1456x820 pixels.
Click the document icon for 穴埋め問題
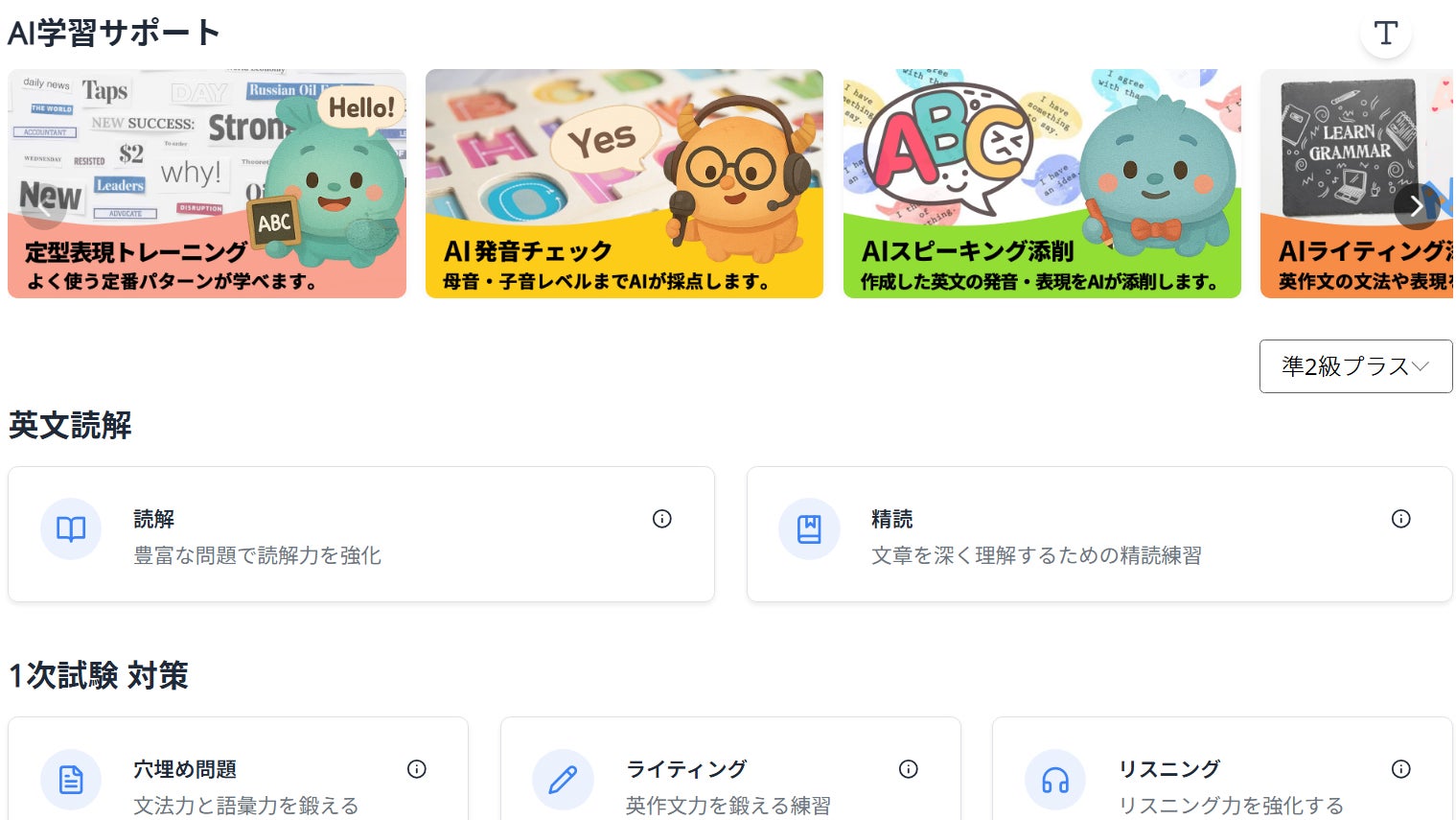[x=71, y=780]
